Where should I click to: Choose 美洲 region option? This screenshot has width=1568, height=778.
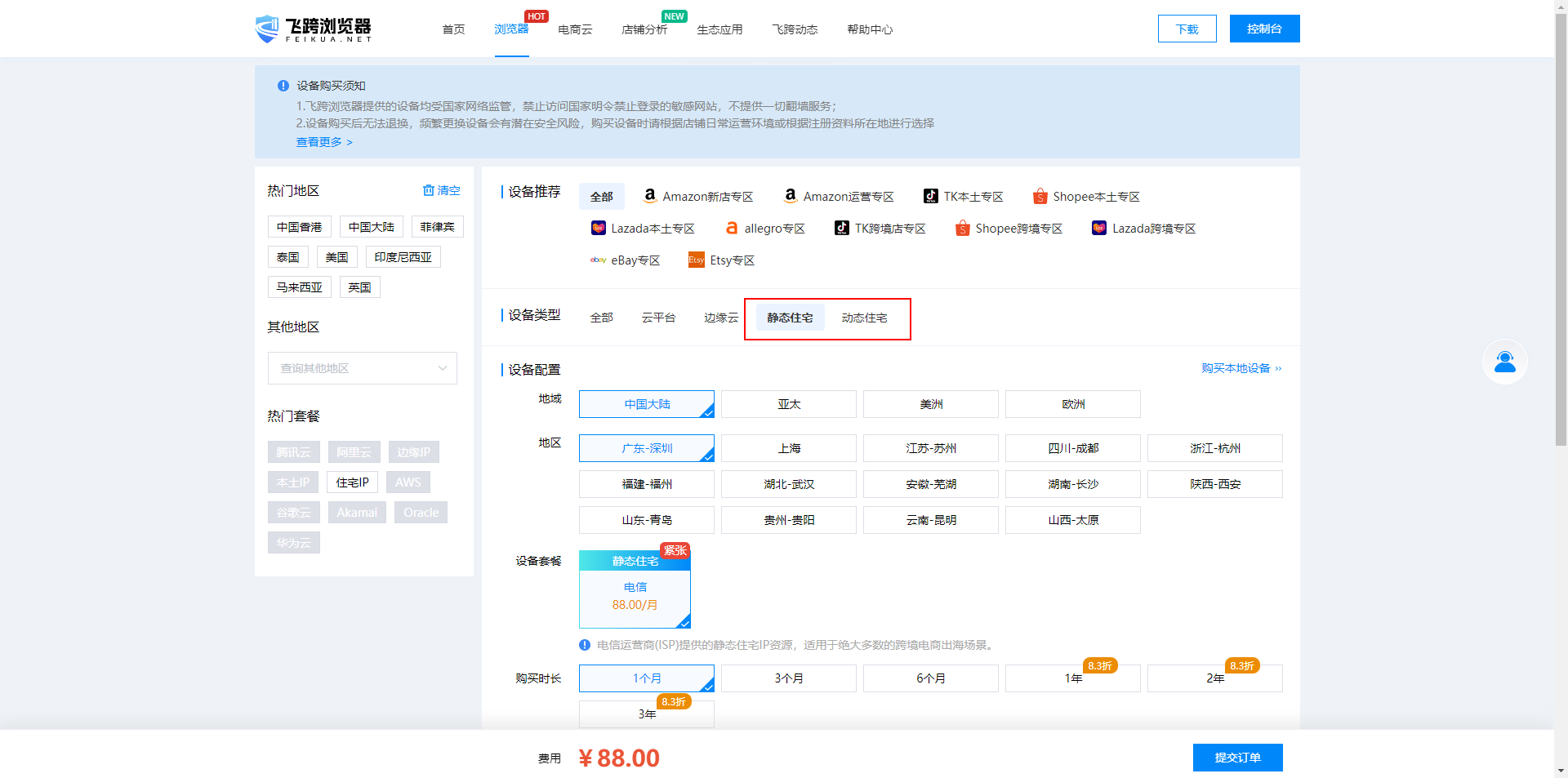(931, 404)
